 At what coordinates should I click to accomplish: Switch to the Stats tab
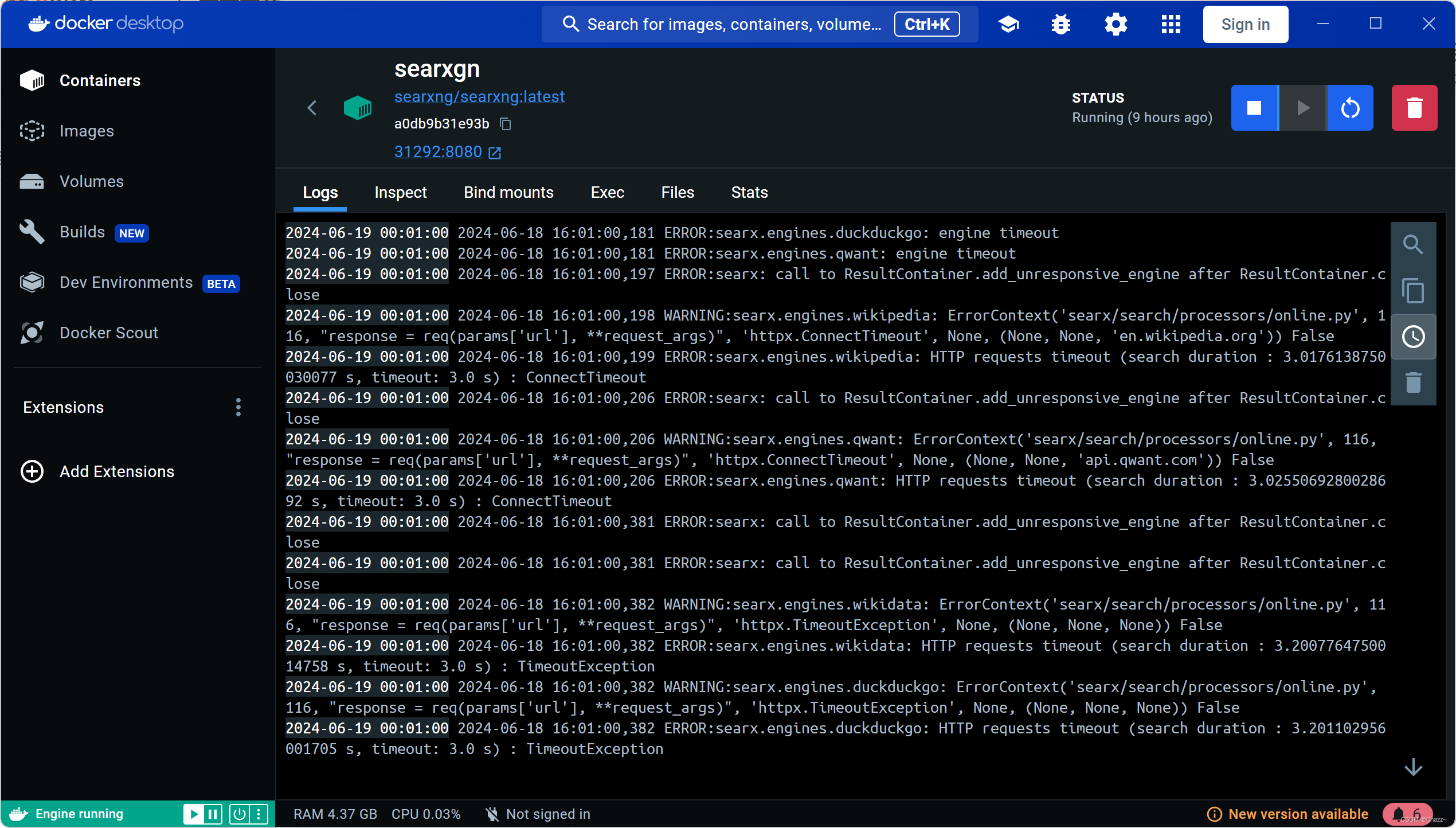tap(749, 193)
